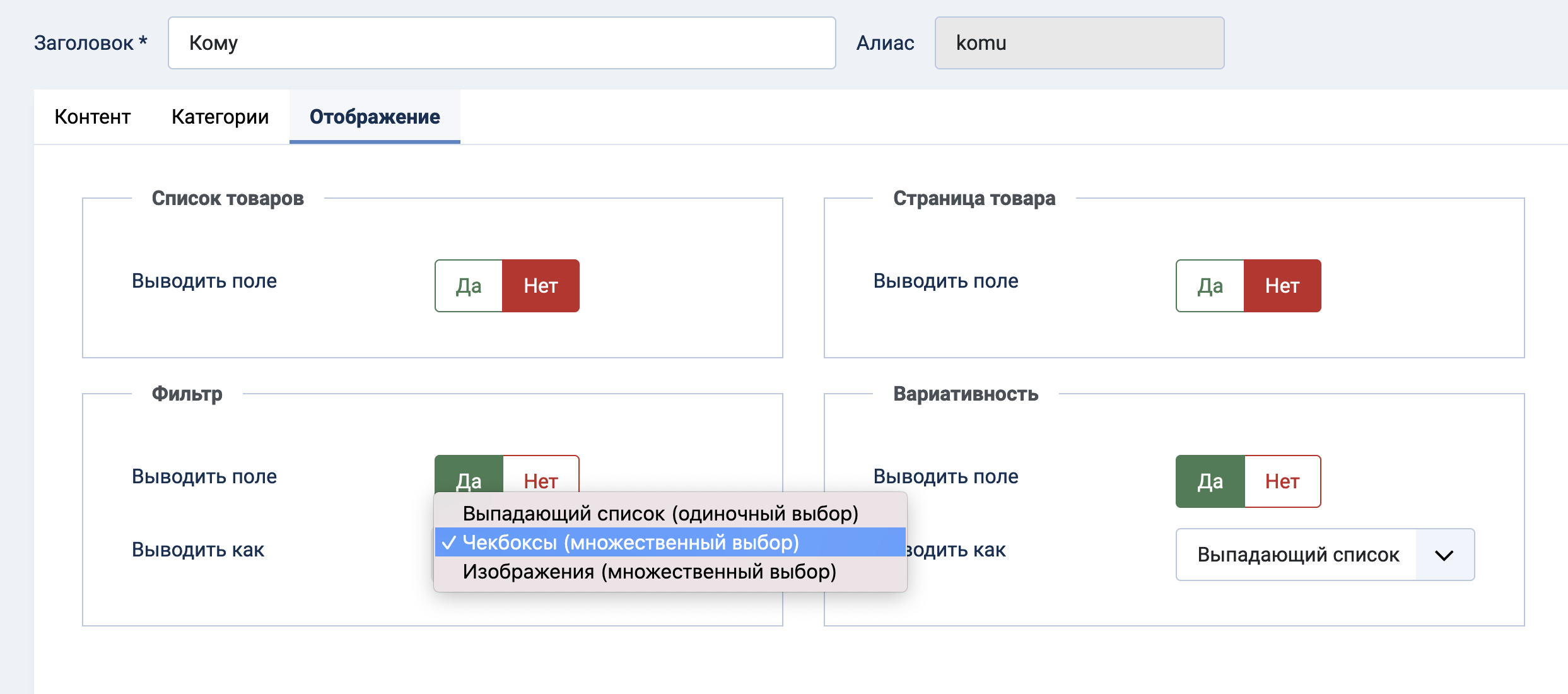Choose 'Выпадающий список (одиночный выбор)' option
The width and height of the screenshot is (1568, 694).
point(660,513)
